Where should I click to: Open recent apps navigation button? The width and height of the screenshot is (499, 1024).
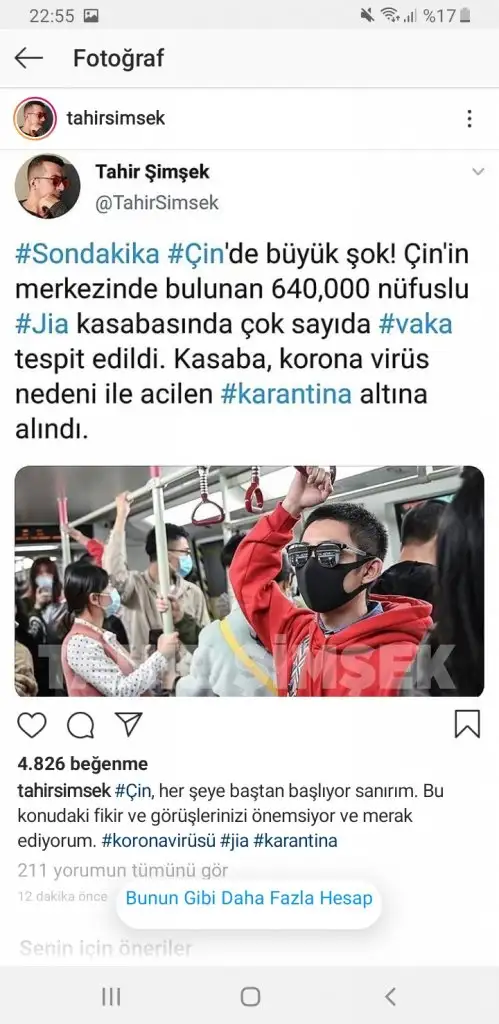112,997
